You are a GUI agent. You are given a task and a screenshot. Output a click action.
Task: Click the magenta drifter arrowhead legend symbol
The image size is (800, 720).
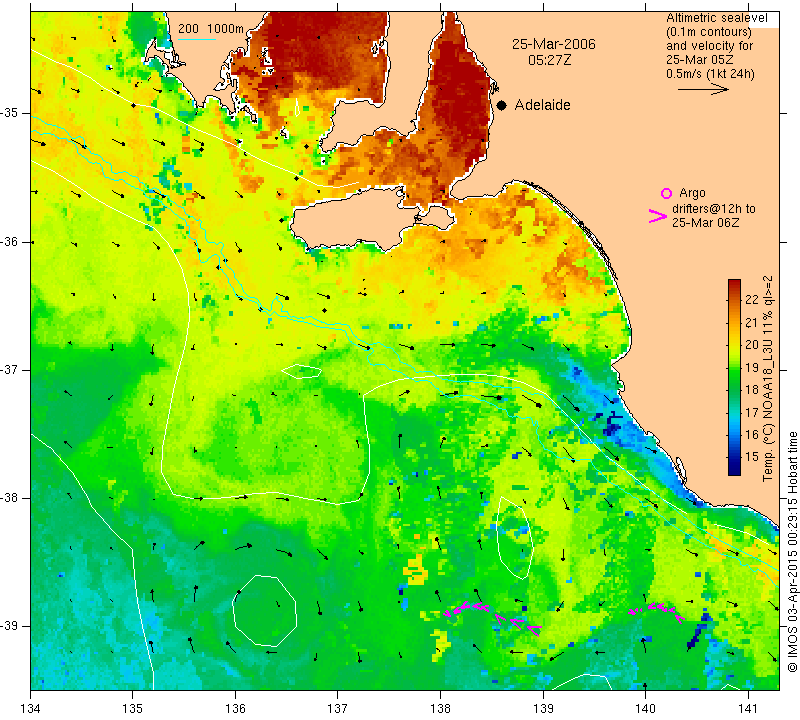pos(658,216)
